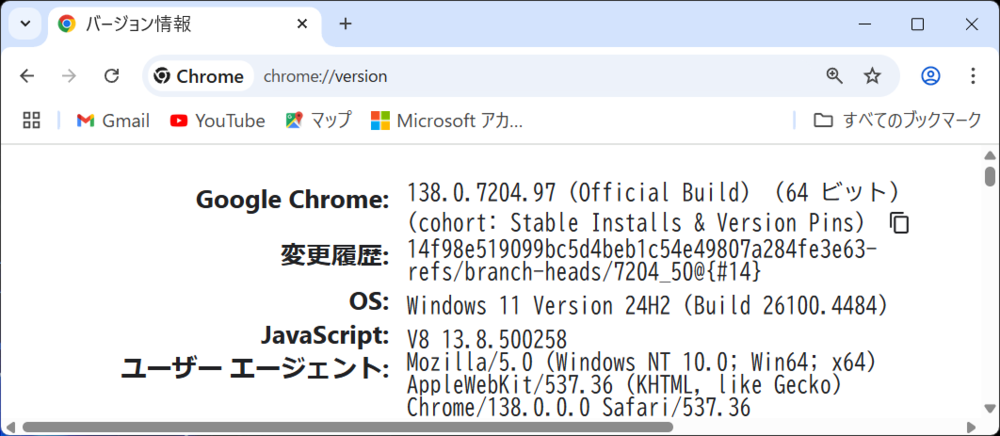The width and height of the screenshot is (1000, 436).
Task: Click the forward navigation arrow
Action: point(69,76)
